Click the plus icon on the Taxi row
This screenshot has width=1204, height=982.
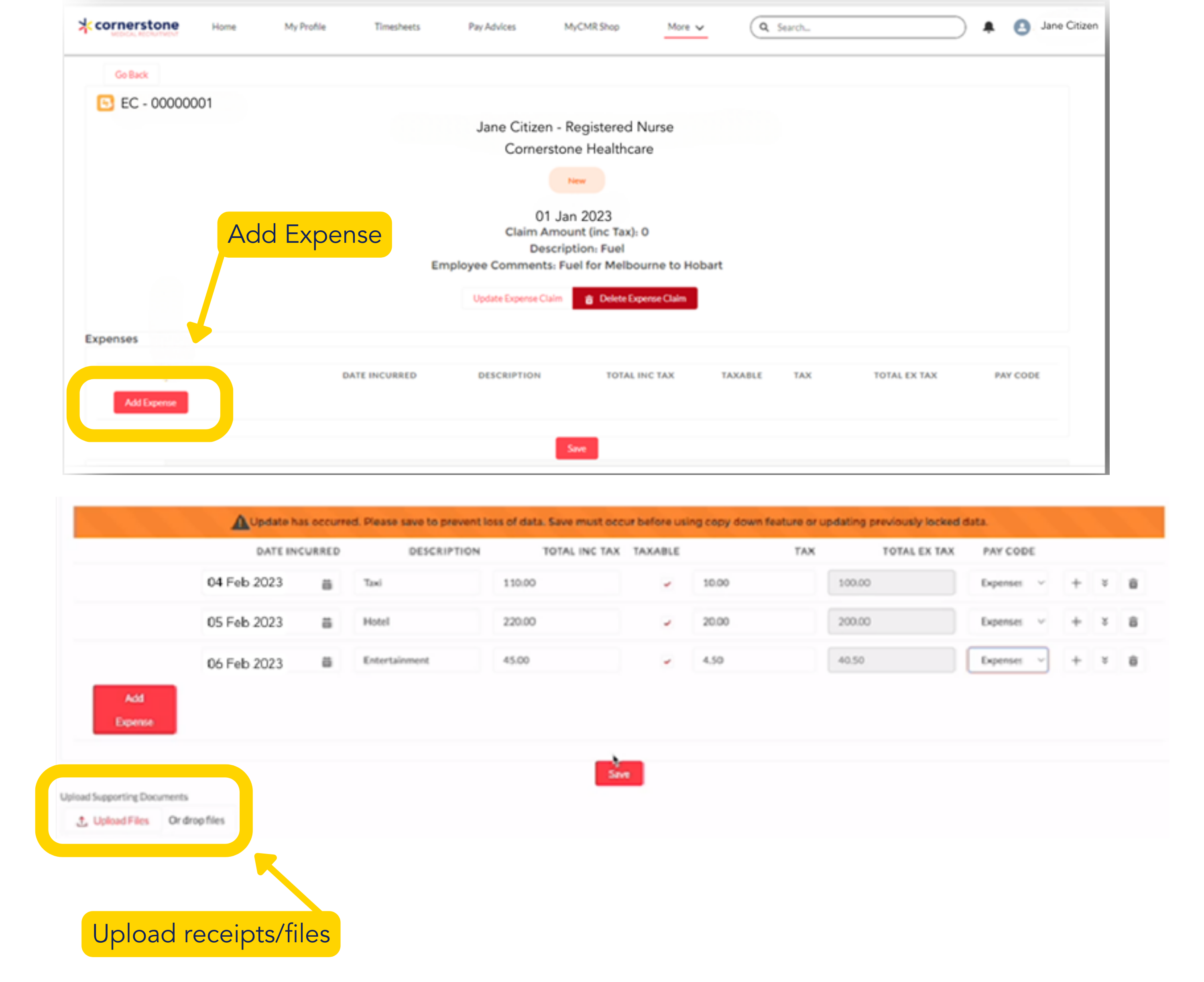tap(1076, 583)
